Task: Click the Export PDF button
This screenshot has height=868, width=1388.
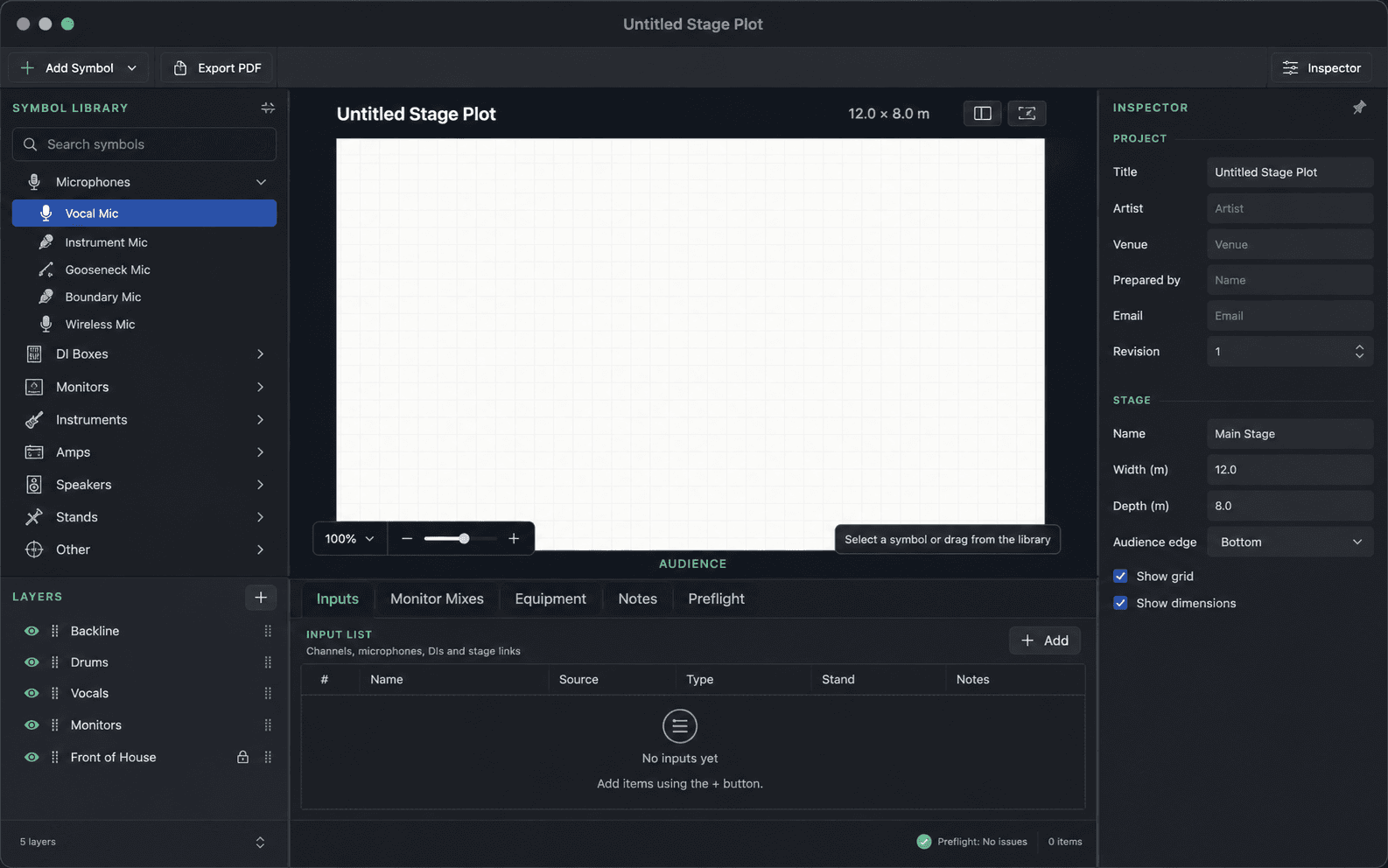Action: [217, 68]
